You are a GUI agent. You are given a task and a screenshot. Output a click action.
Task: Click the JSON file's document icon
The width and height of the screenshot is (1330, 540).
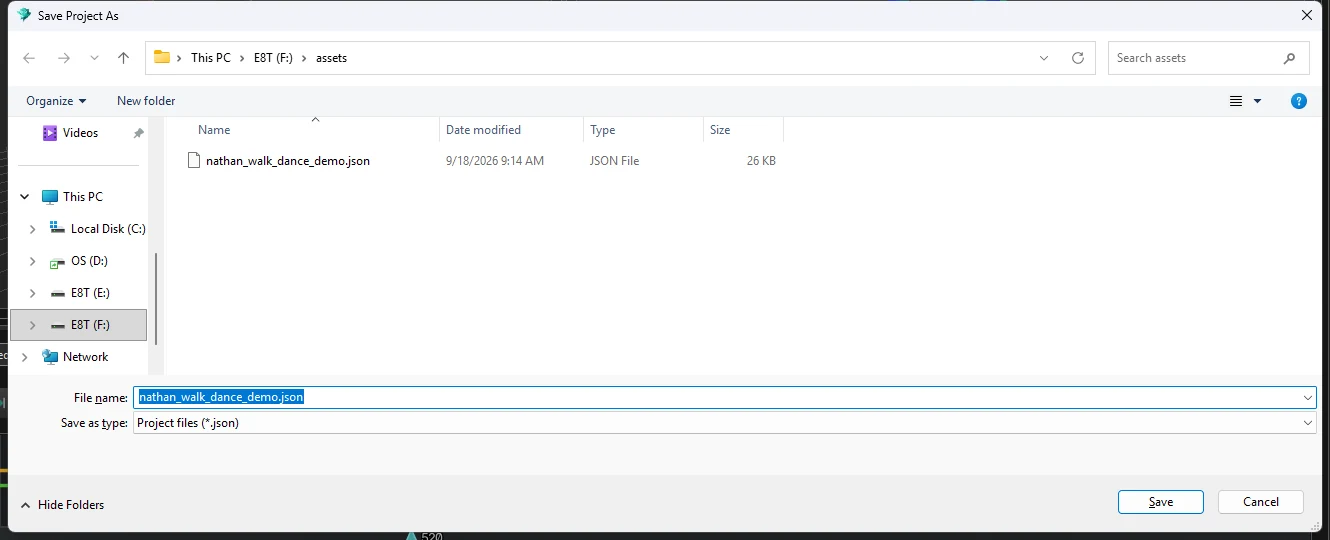(195, 160)
